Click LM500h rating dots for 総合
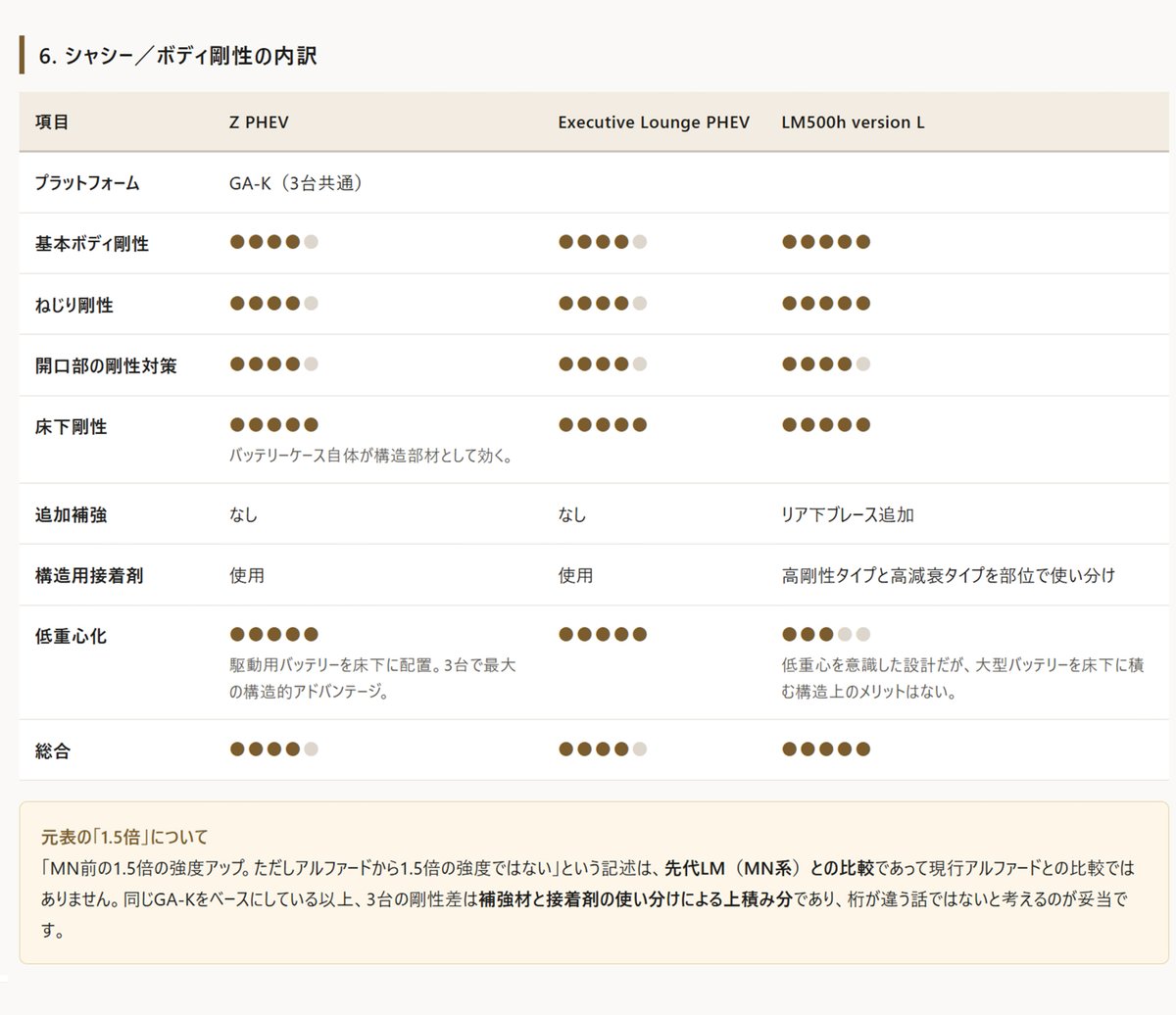1176x1015 pixels. coord(826,749)
